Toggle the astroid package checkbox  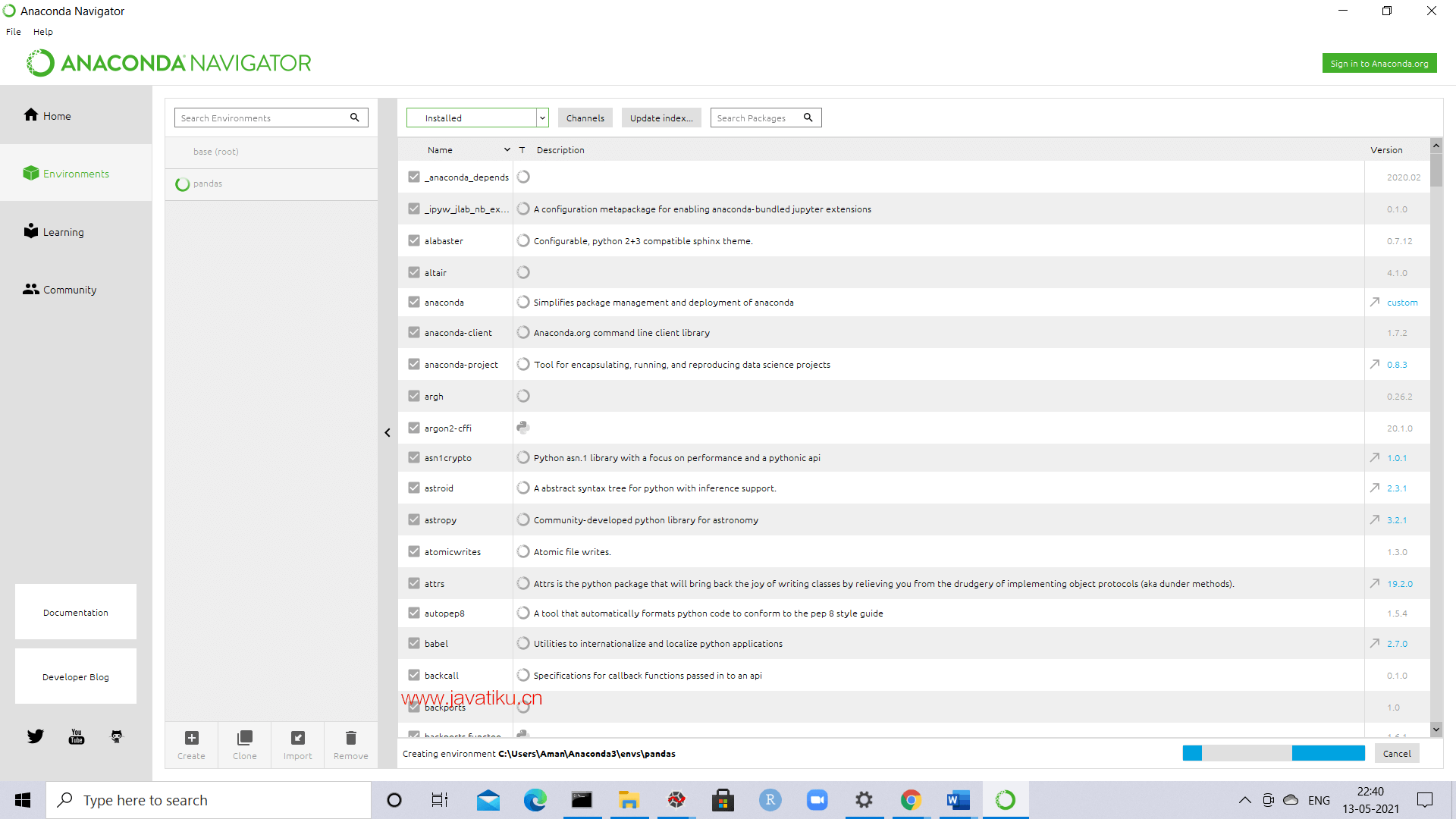413,488
